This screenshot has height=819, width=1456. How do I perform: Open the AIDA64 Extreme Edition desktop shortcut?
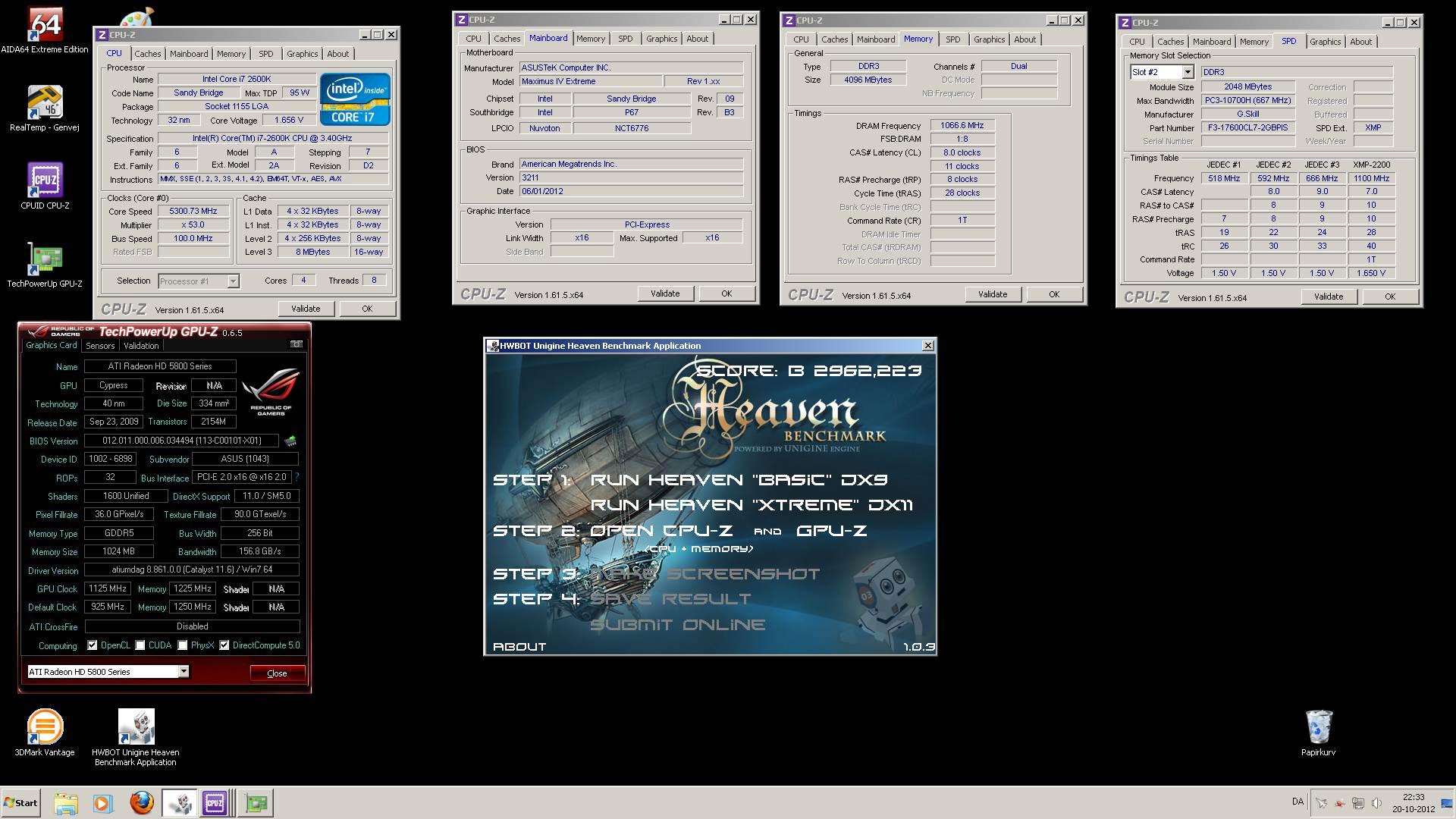45,30
